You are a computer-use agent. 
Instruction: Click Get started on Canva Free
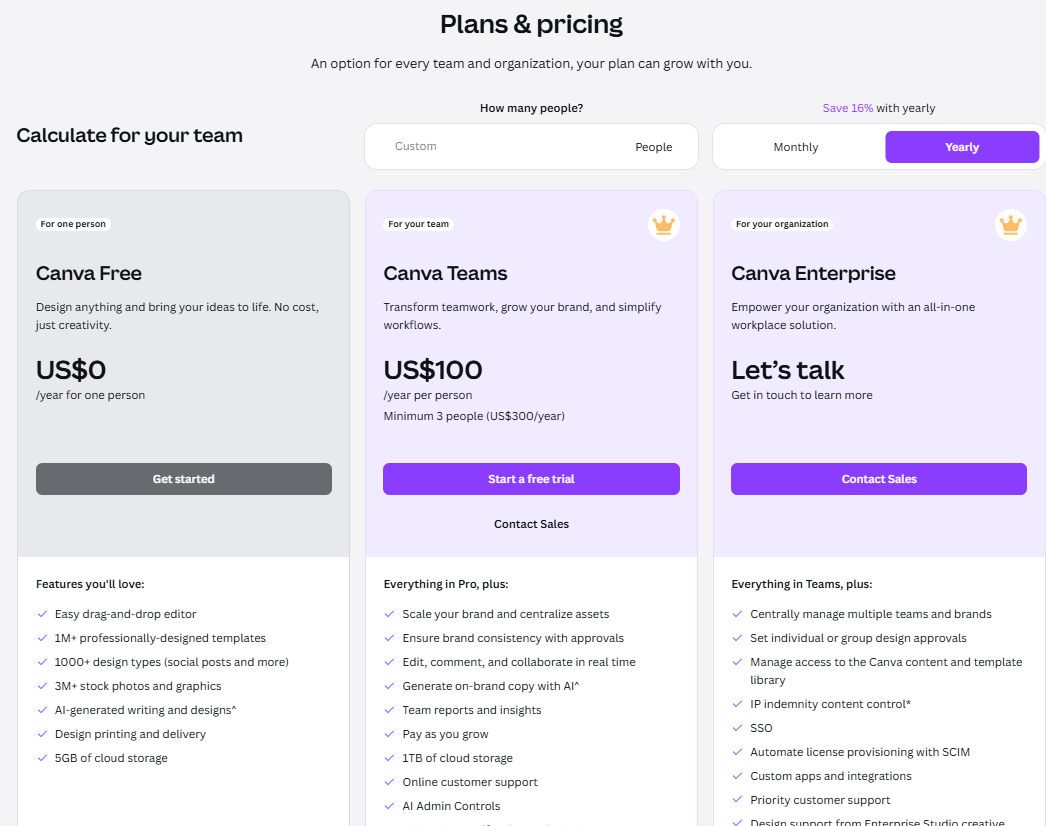[183, 479]
